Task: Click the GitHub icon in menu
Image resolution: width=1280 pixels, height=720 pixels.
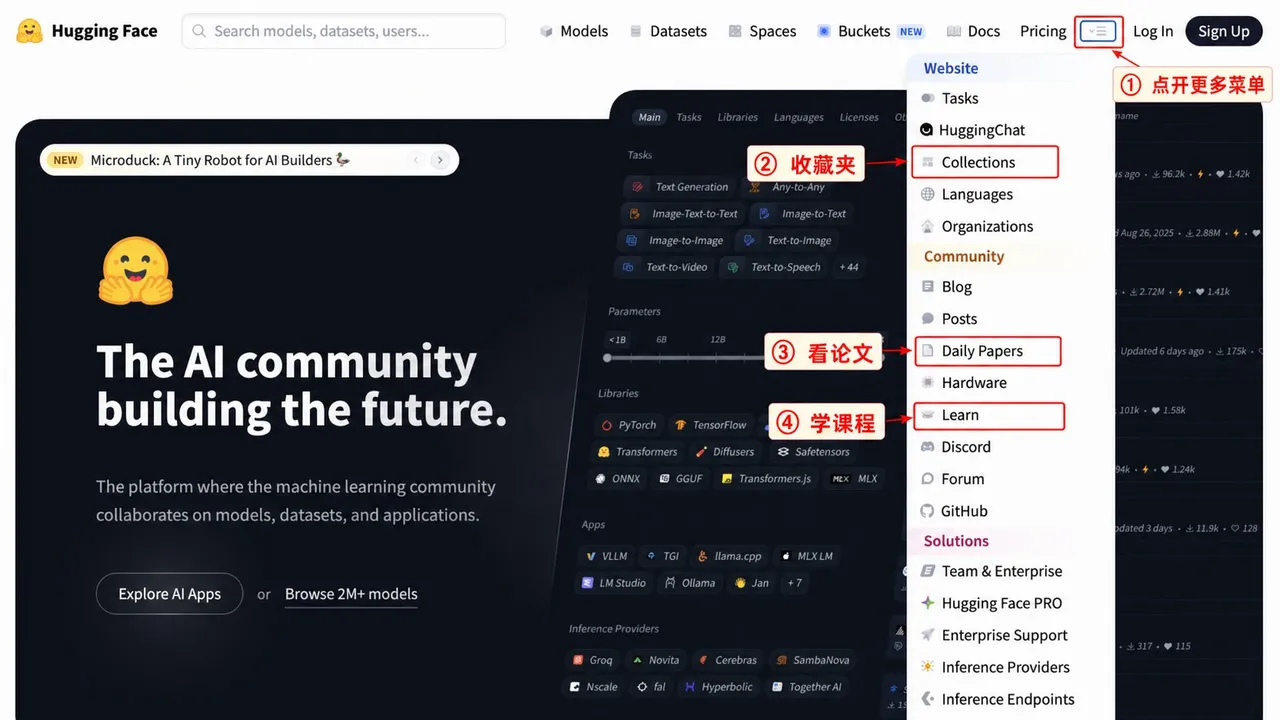Action: 928,511
